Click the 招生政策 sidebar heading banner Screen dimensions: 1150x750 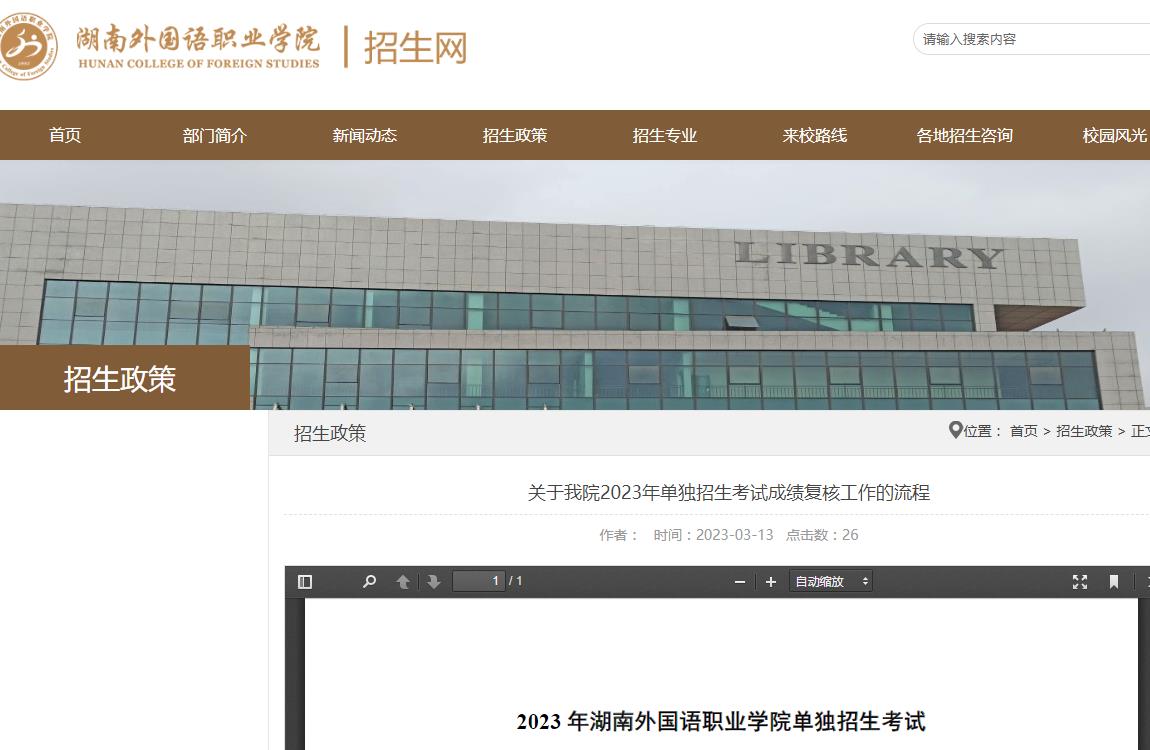125,378
